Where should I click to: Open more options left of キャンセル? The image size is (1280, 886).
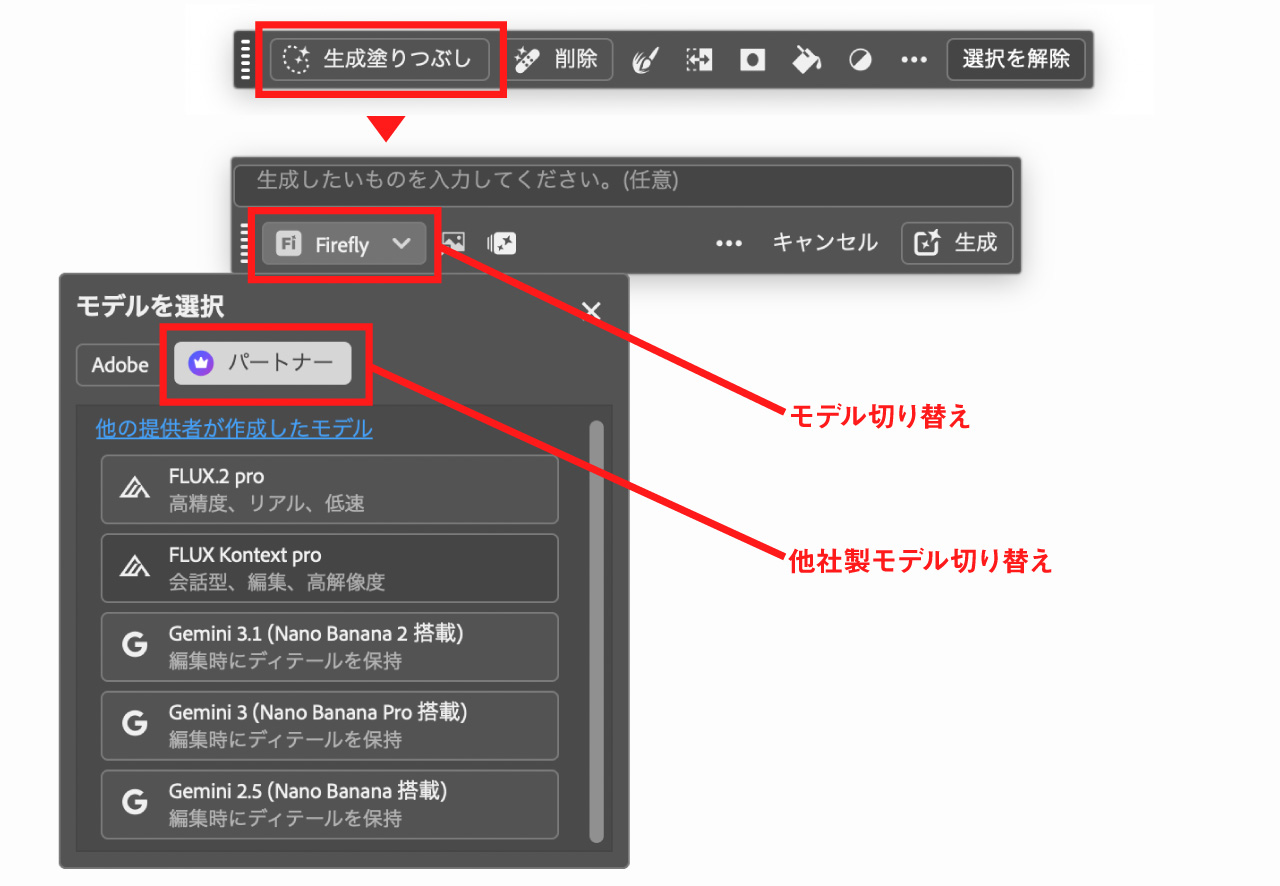[729, 243]
